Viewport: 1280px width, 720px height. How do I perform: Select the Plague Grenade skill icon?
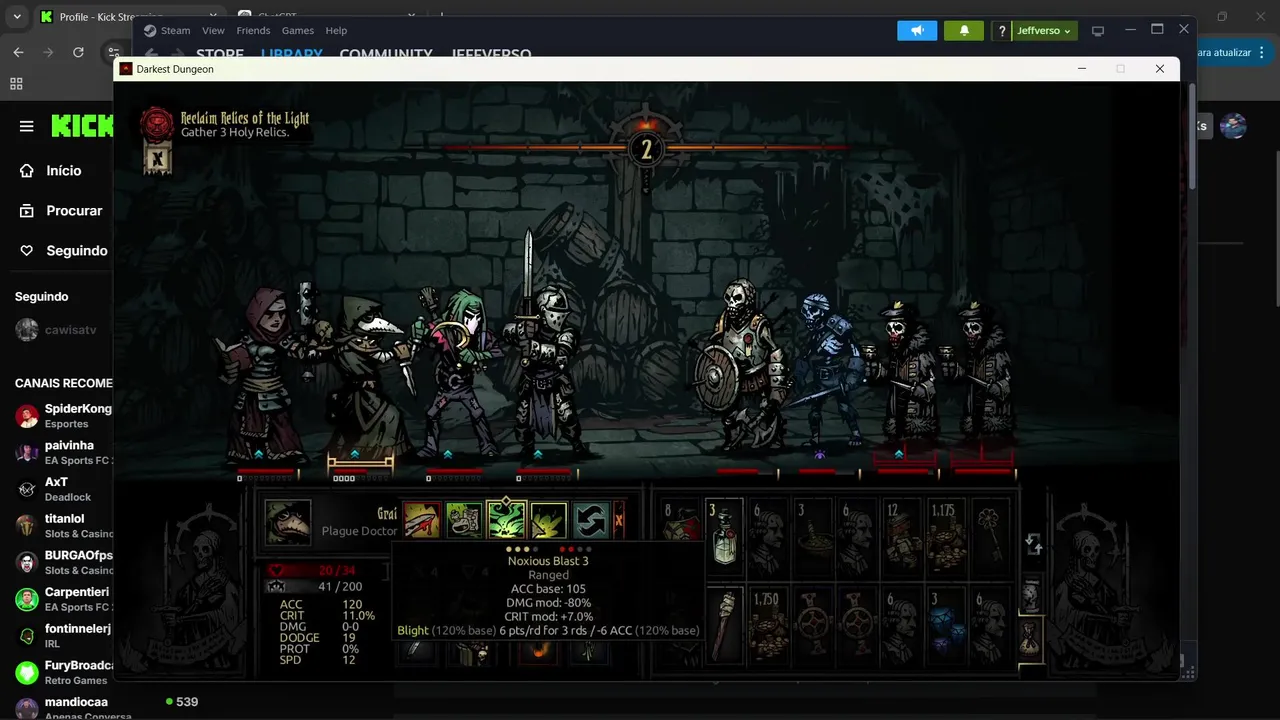549,521
